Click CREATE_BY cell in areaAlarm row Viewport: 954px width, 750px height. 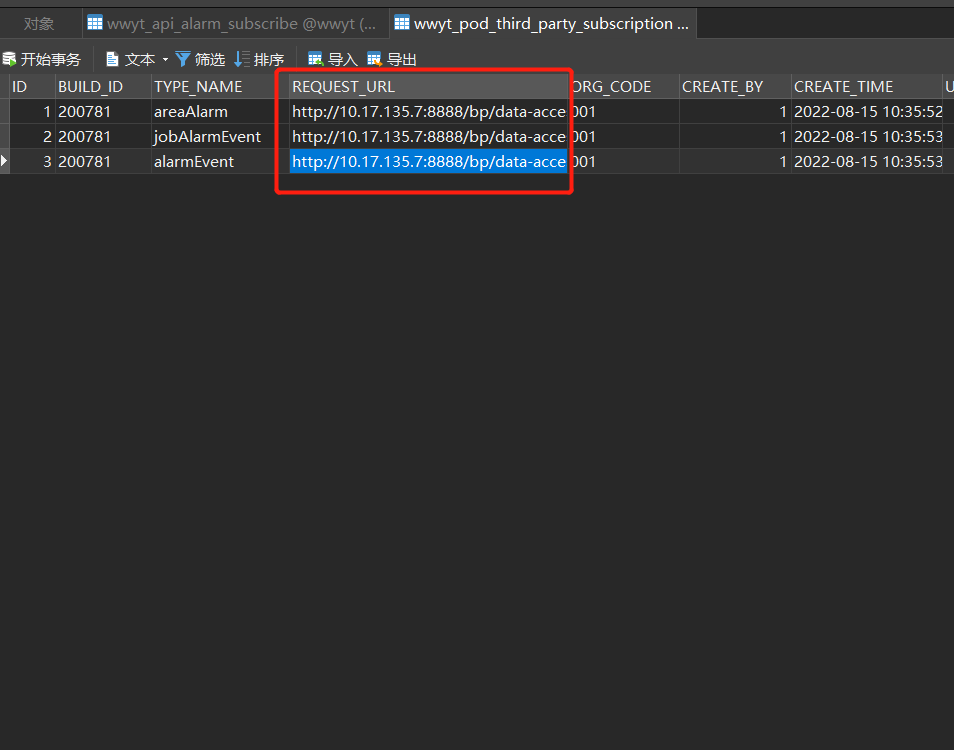point(735,111)
